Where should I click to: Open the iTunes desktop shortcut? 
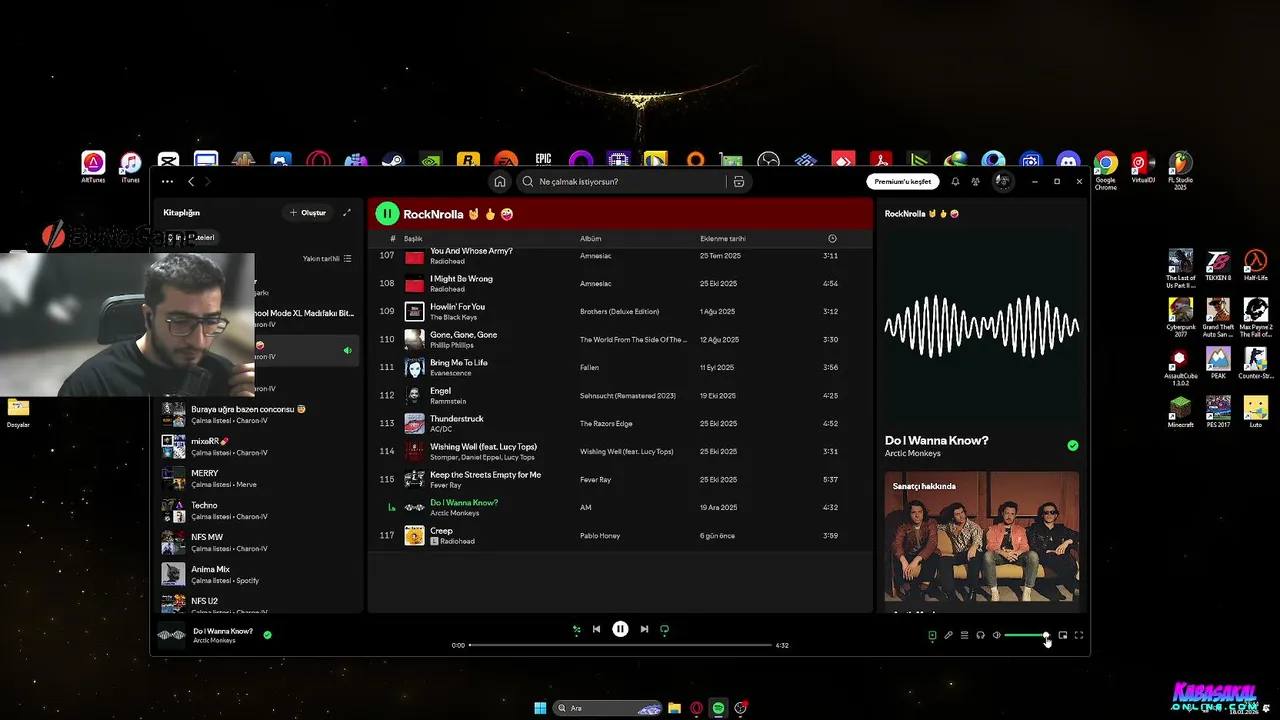(130, 168)
